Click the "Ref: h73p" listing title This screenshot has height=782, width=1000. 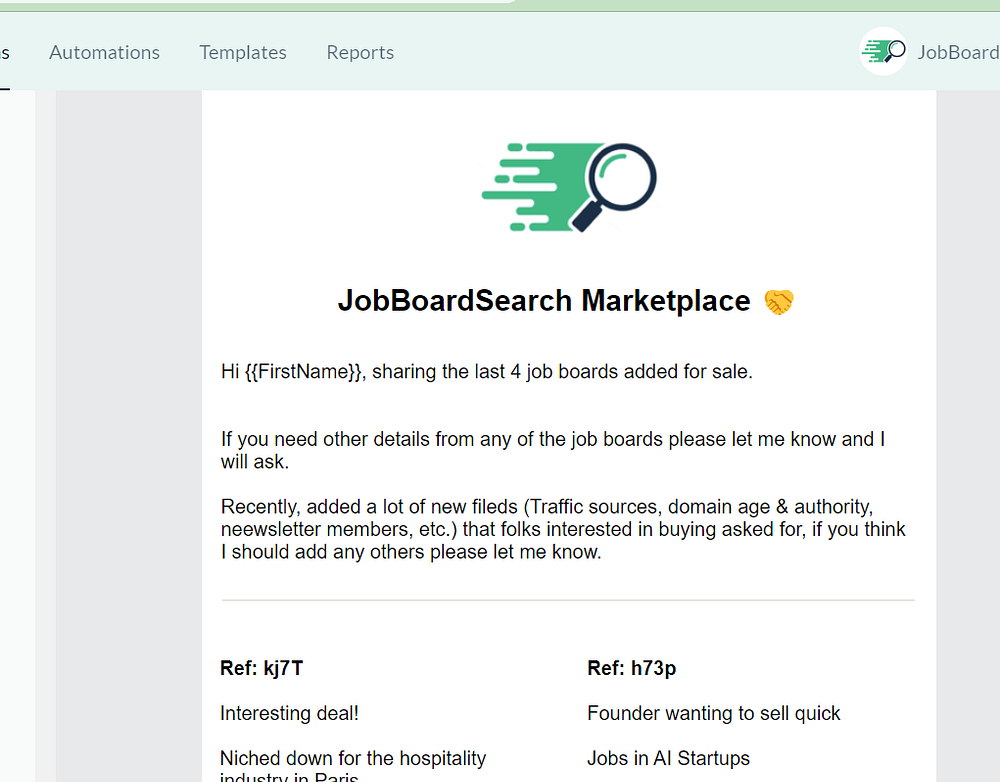(x=631, y=669)
